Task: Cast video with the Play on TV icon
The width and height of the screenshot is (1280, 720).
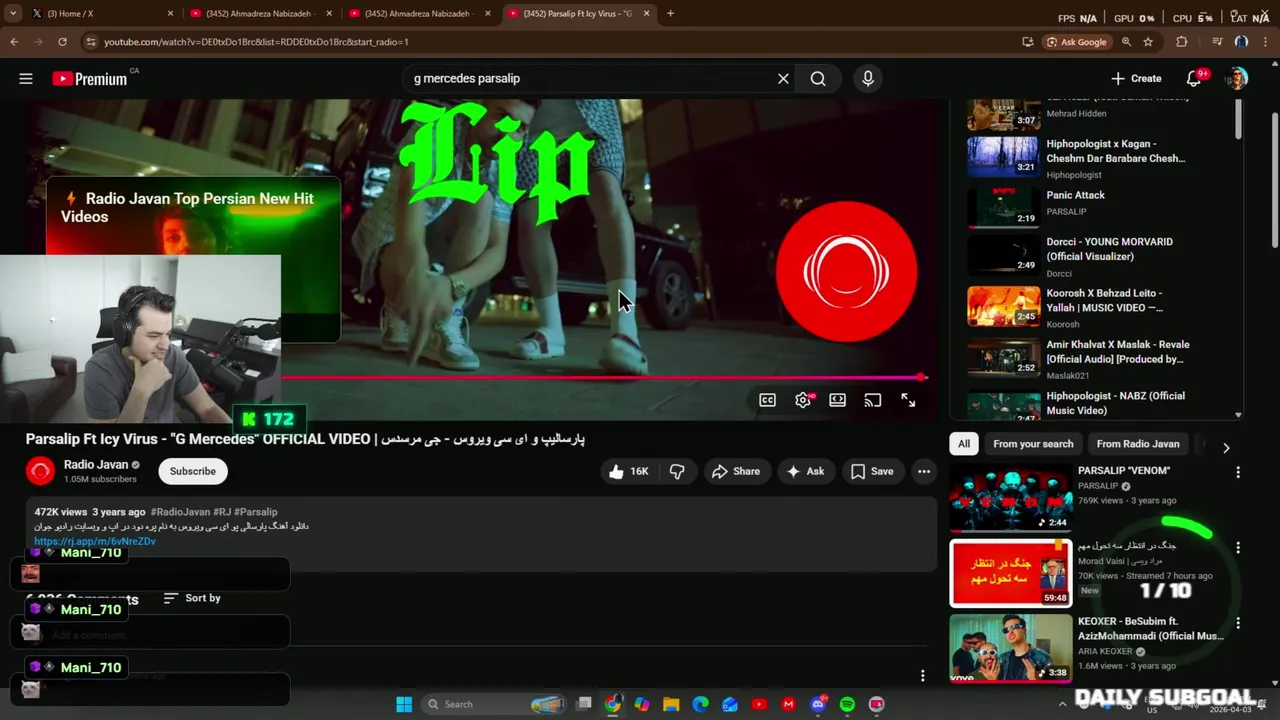Action: (x=873, y=400)
